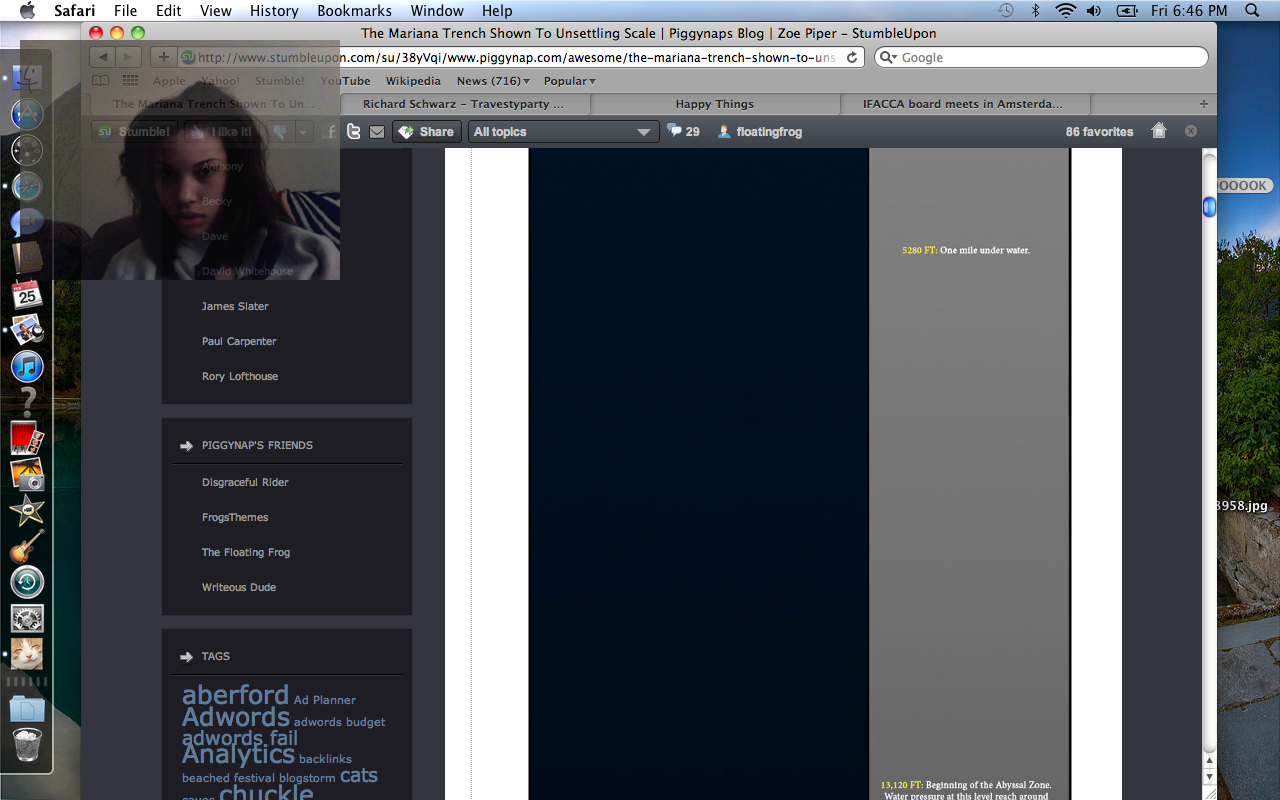Viewport: 1280px width, 800px height.
Task: Open the Popular bookmarks dropdown
Action: point(569,81)
